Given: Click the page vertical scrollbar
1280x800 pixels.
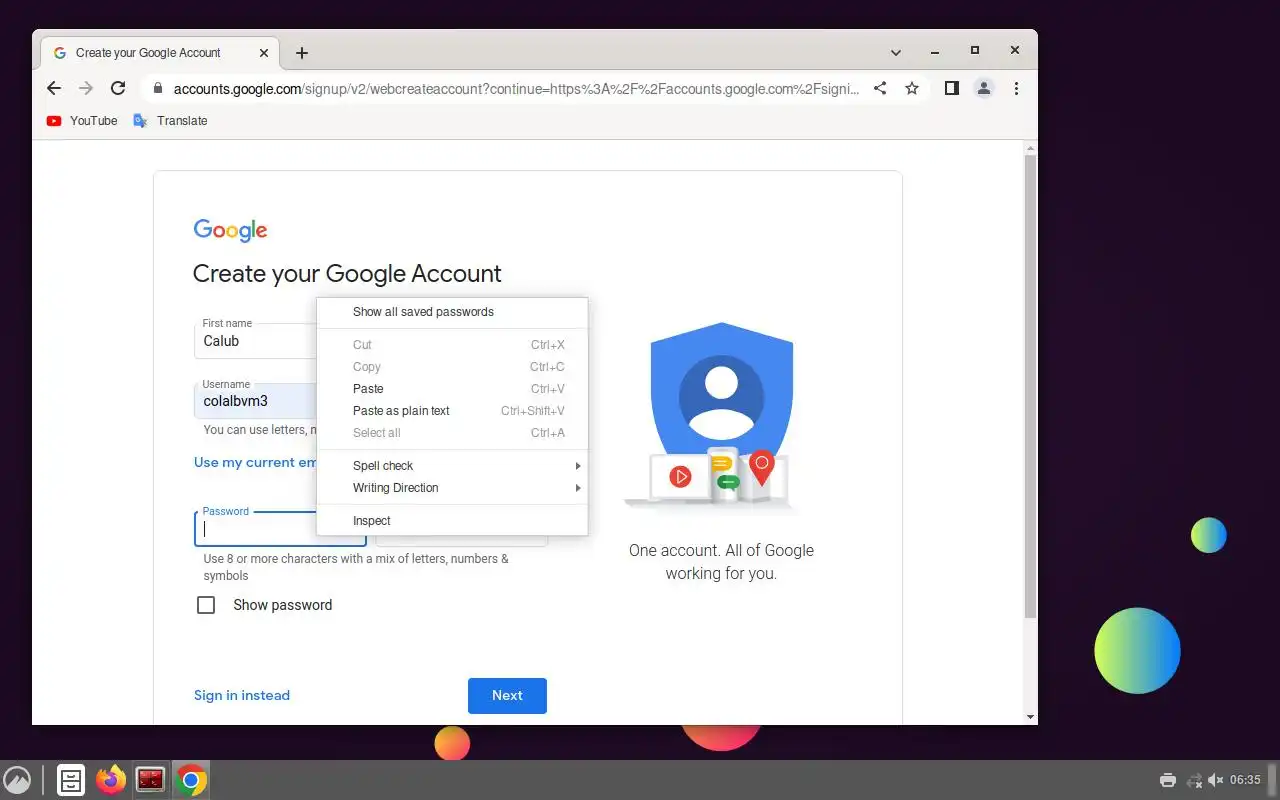Looking at the screenshot, I should point(1030,385).
